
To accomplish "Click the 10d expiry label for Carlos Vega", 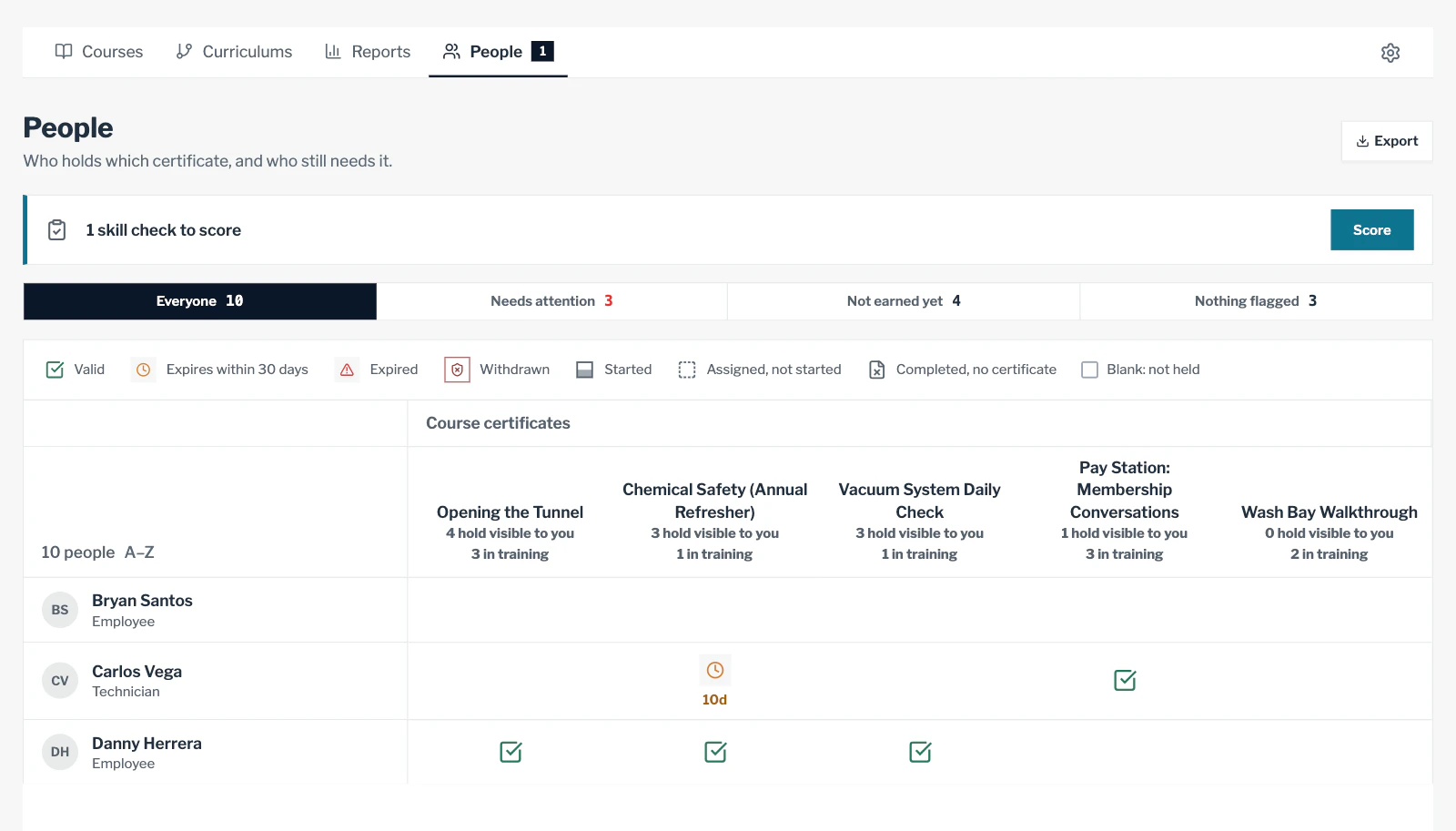I will pos(714,700).
